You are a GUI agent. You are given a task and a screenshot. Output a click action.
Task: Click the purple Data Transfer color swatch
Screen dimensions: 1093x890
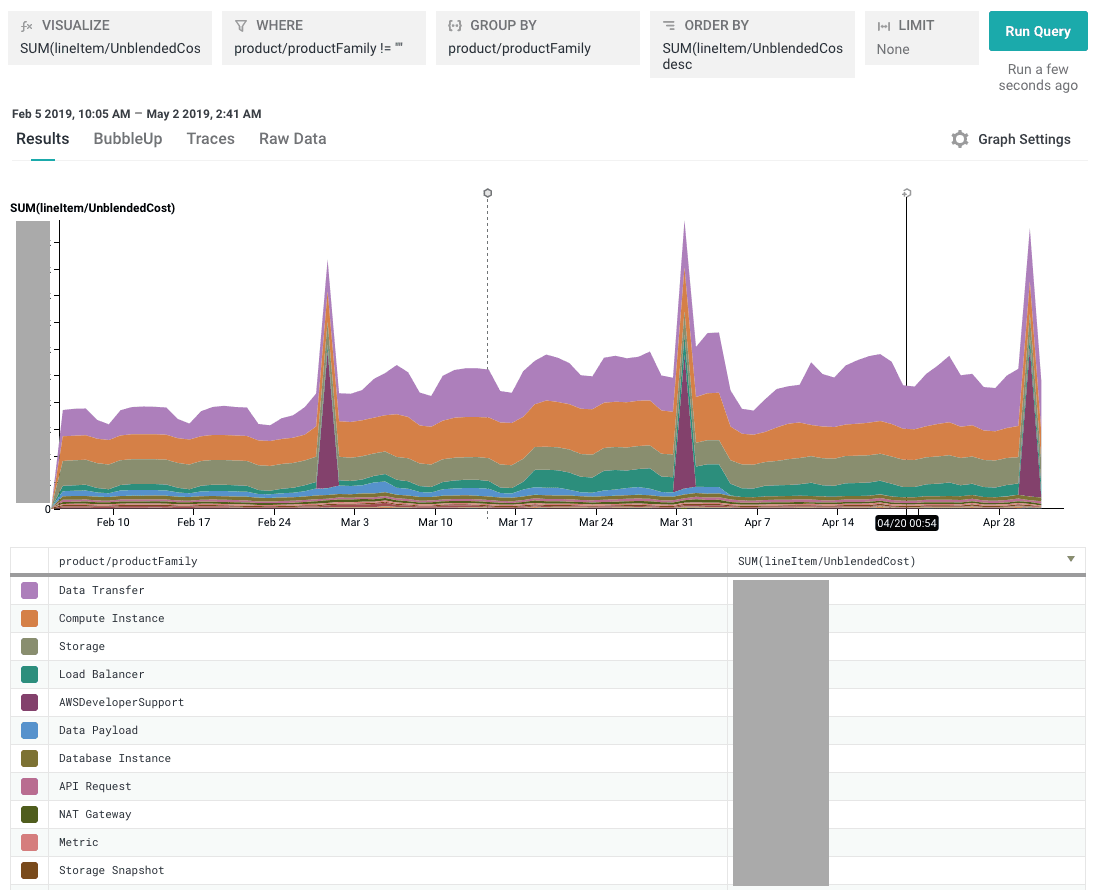coord(30,590)
